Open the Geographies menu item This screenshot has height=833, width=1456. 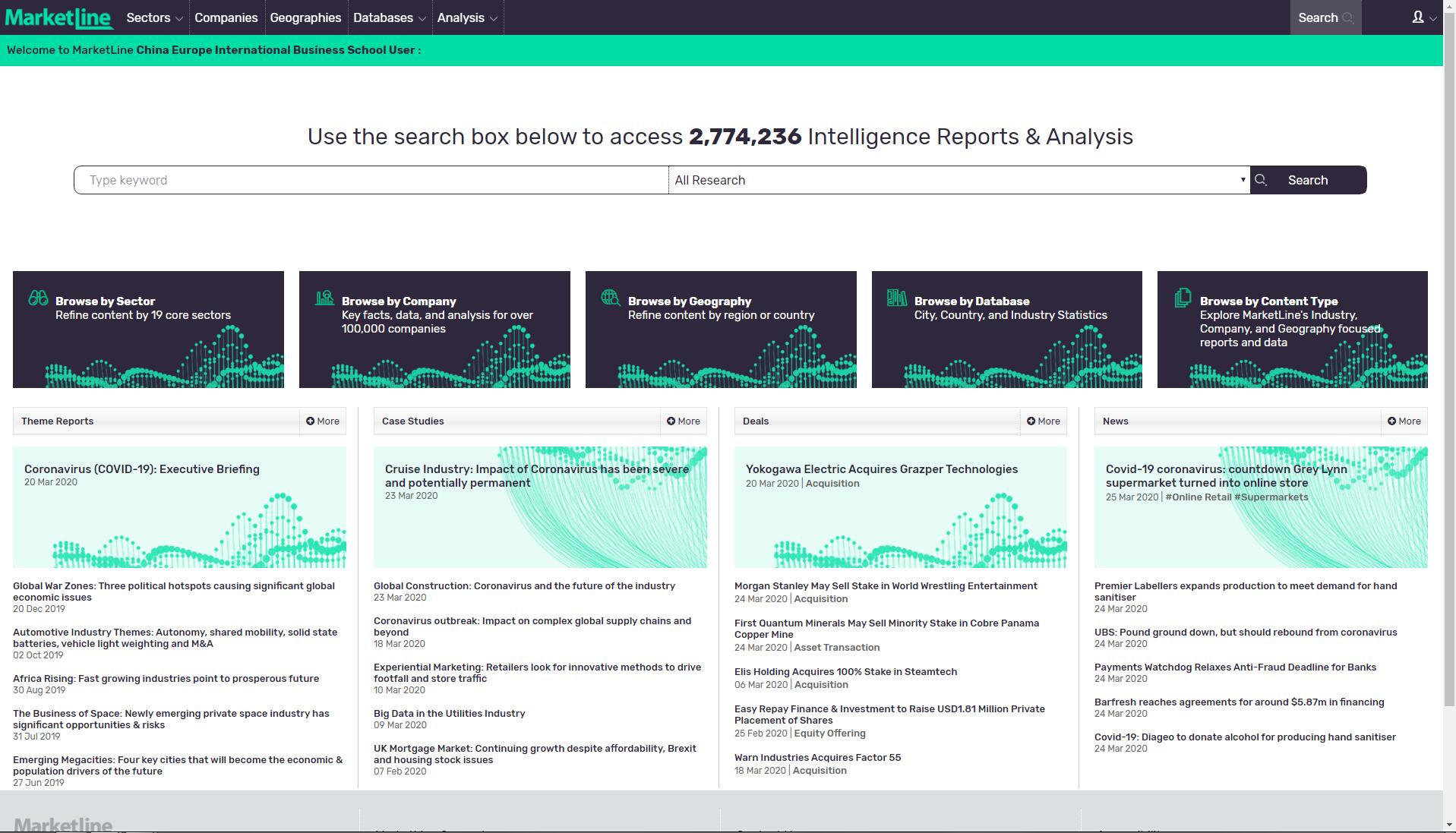point(305,17)
